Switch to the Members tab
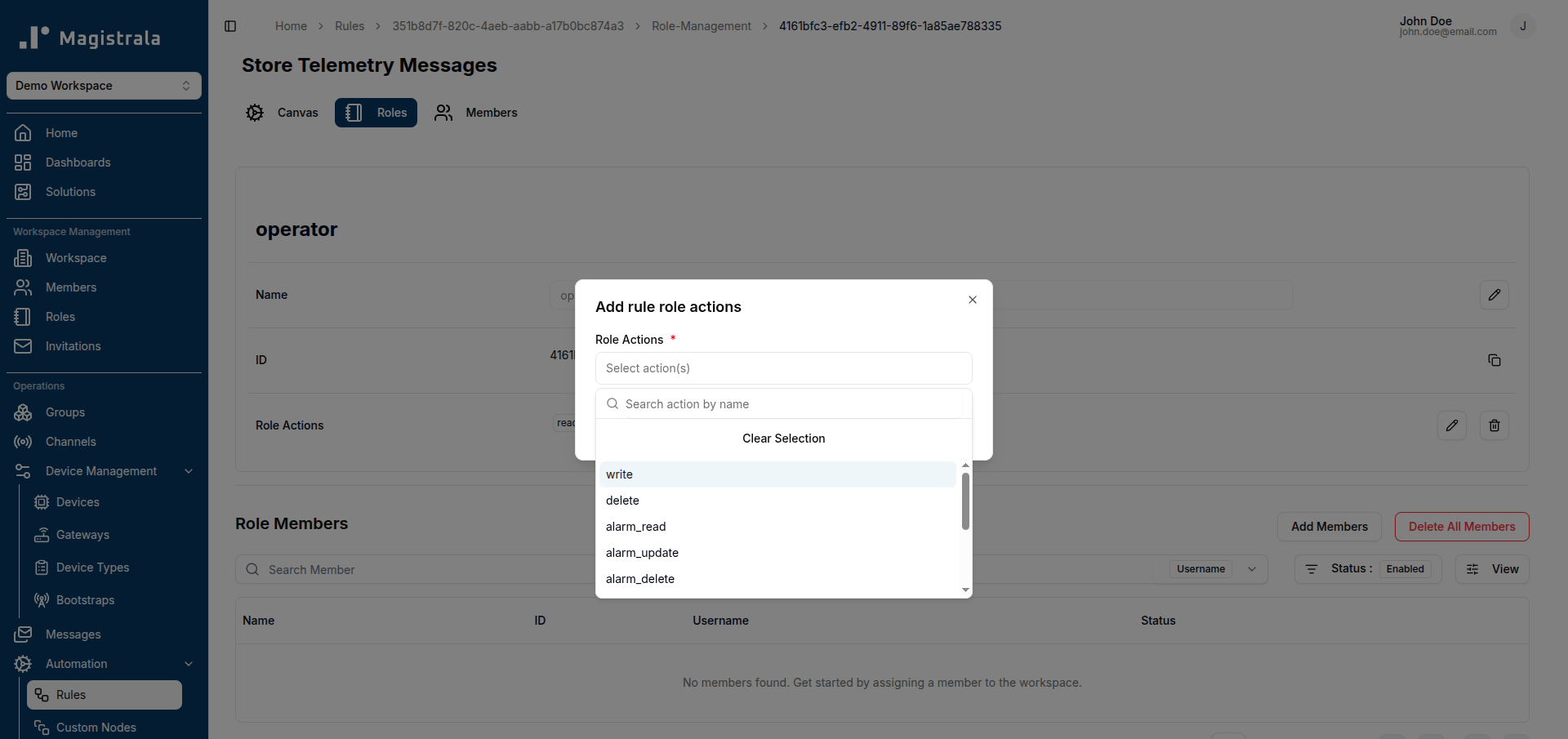 coord(476,113)
